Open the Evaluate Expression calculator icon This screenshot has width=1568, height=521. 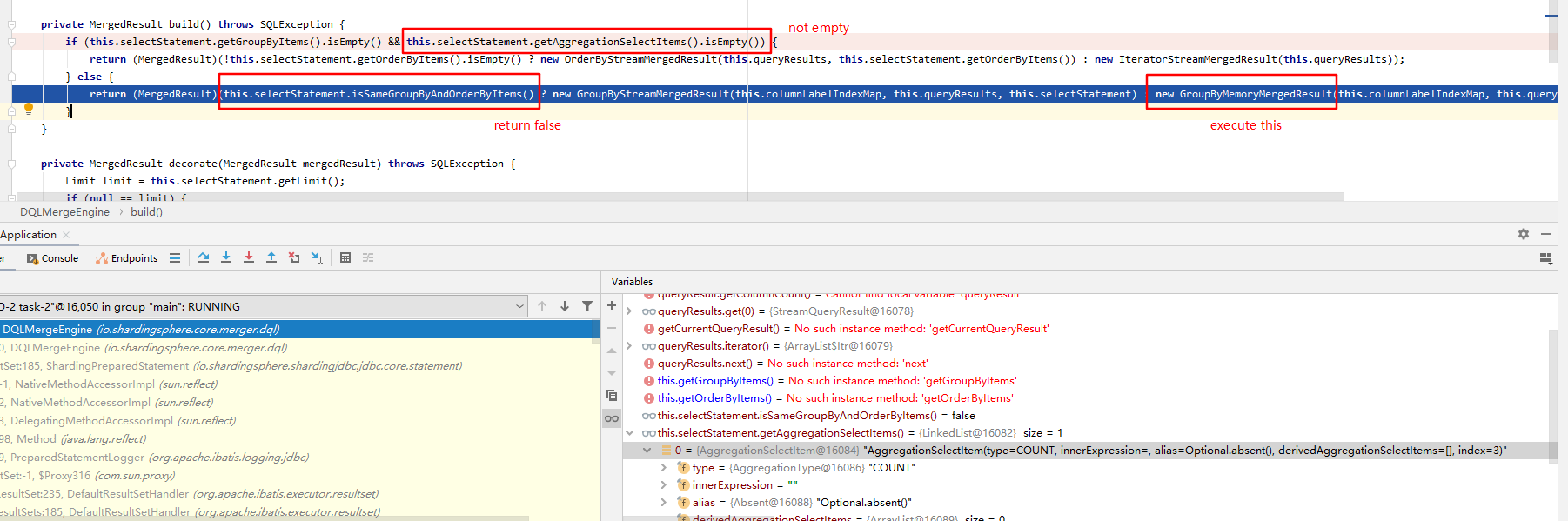[345, 257]
